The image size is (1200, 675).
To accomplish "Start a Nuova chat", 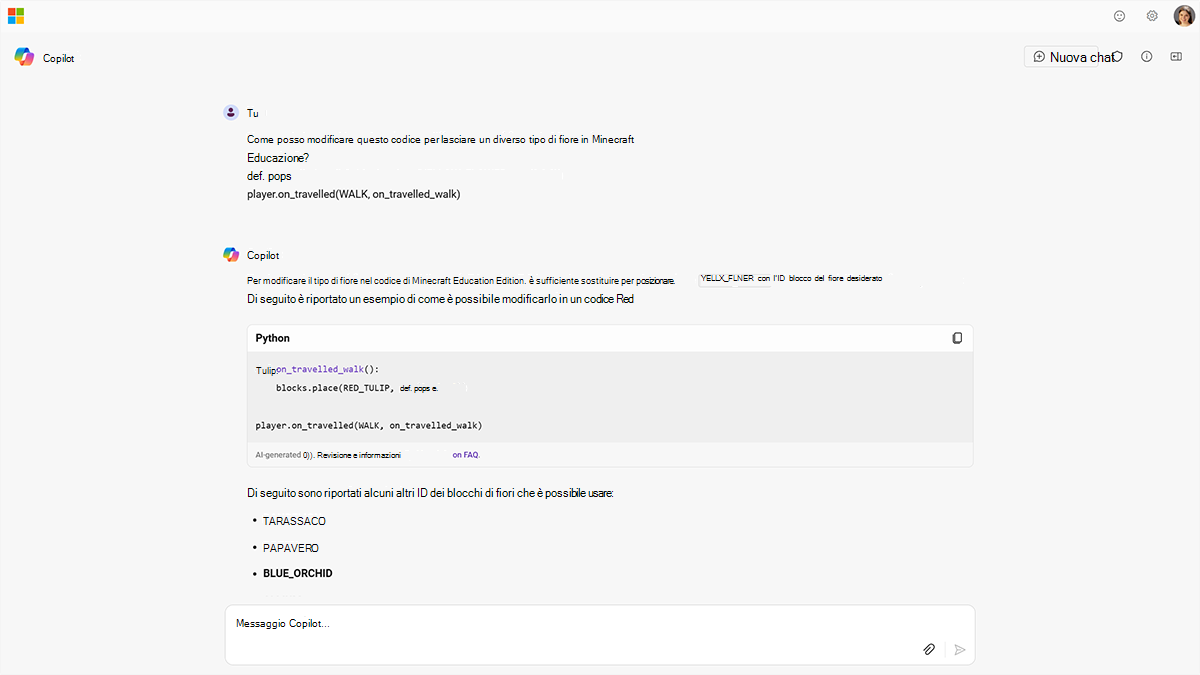I will [1068, 57].
